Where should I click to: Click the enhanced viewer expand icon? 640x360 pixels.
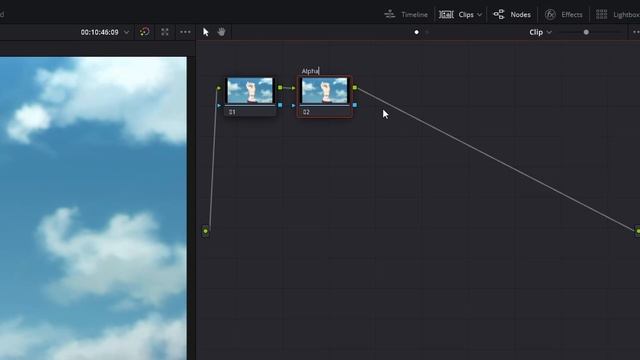click(x=165, y=32)
